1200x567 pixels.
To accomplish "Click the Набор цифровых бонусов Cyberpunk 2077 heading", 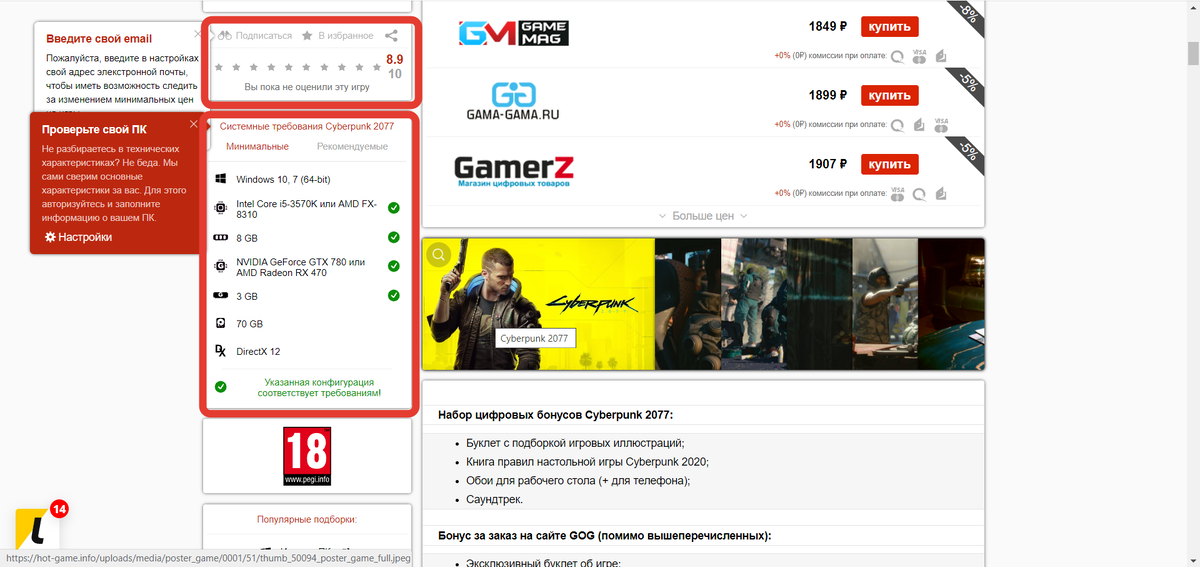I will coord(555,414).
